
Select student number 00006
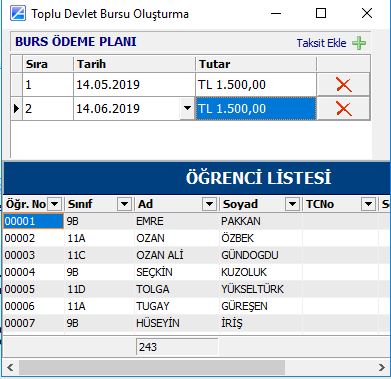[33, 306]
